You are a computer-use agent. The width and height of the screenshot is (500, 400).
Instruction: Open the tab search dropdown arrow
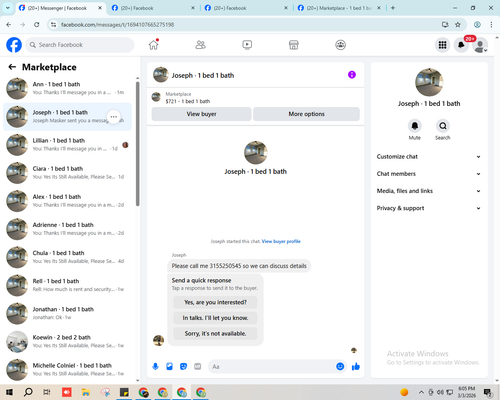[8, 8]
